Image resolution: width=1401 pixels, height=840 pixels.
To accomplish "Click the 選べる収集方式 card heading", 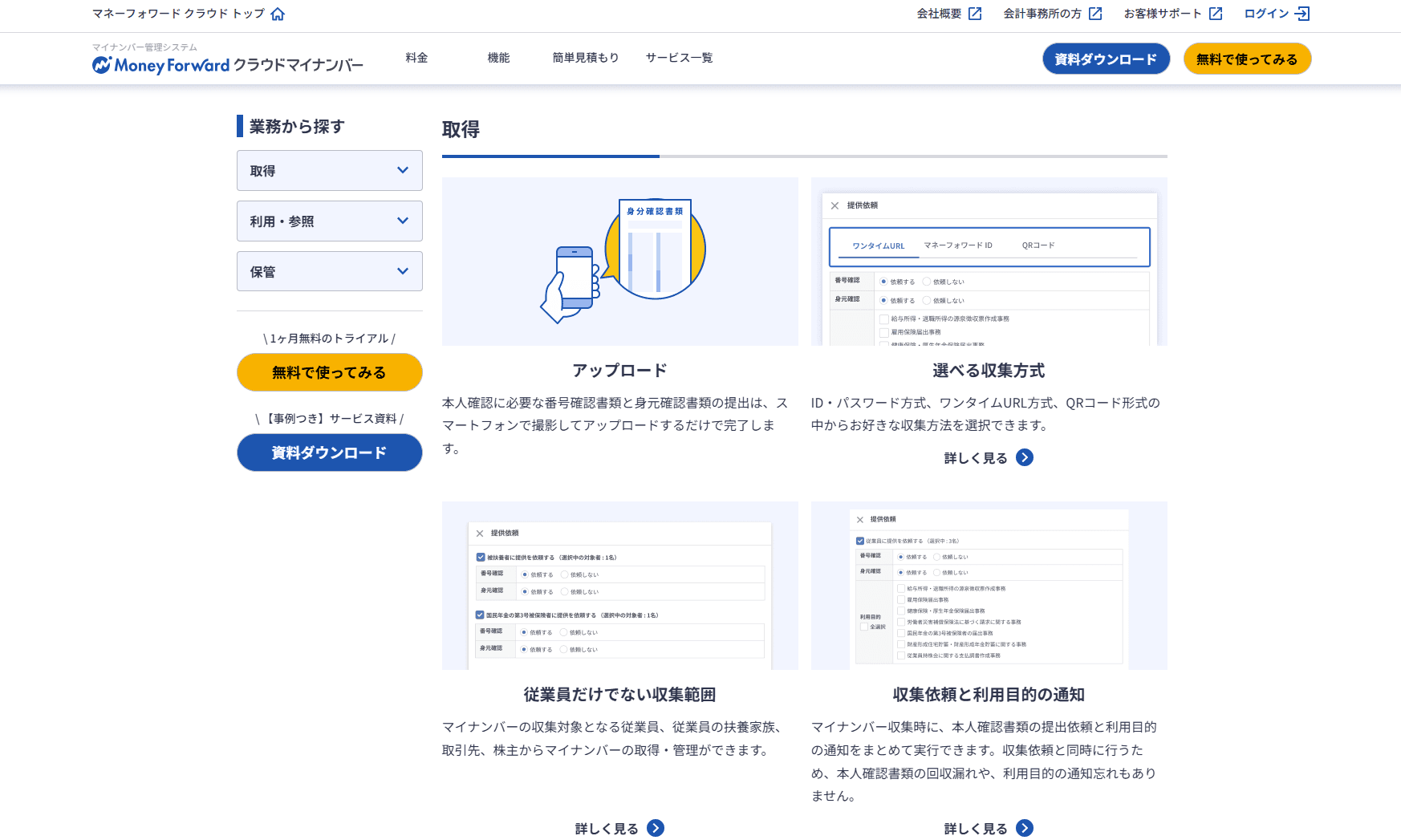I will [x=989, y=370].
